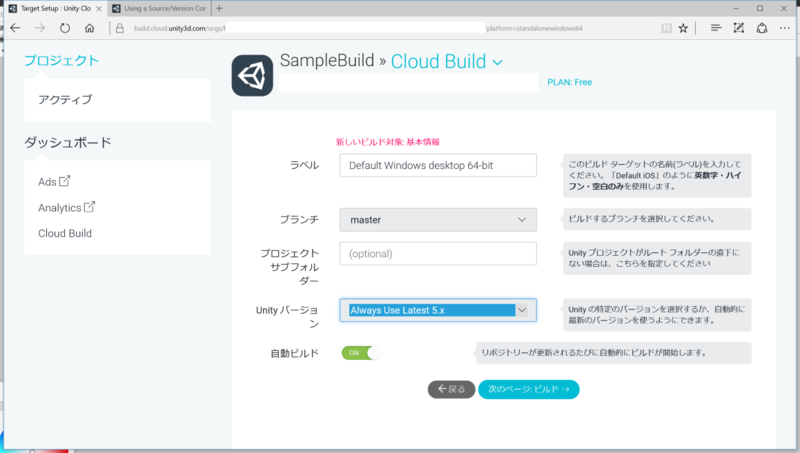800x453 pixels.
Task: Switch to Target Setup : Unity Cloud tab
Action: pyautogui.click(x=55, y=9)
